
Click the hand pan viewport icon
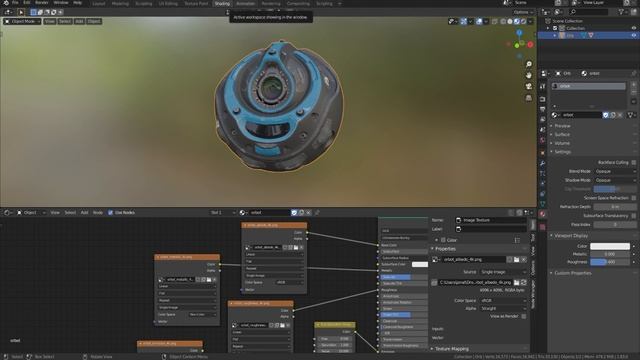coord(529,75)
